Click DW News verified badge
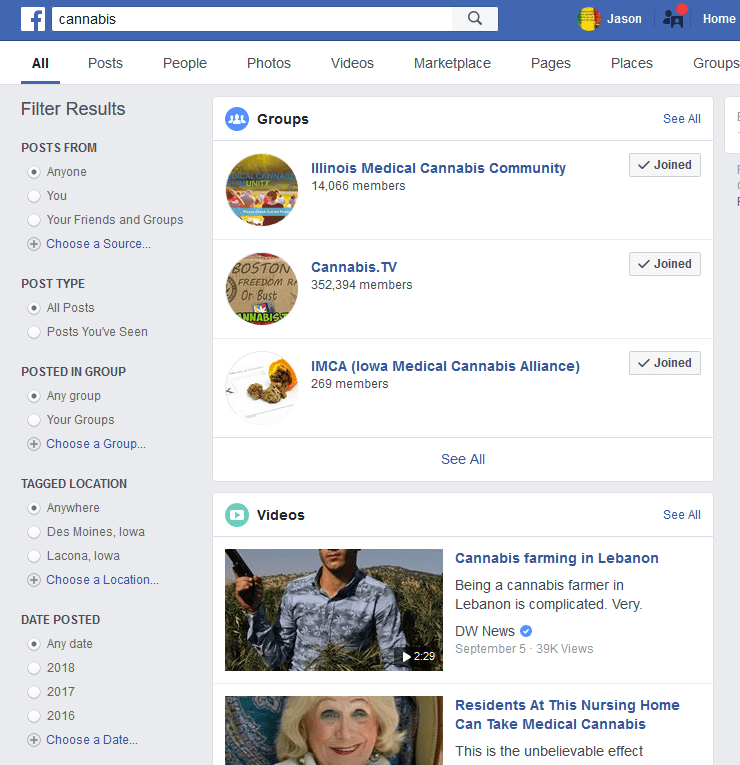The height and width of the screenshot is (765, 740). tap(526, 631)
